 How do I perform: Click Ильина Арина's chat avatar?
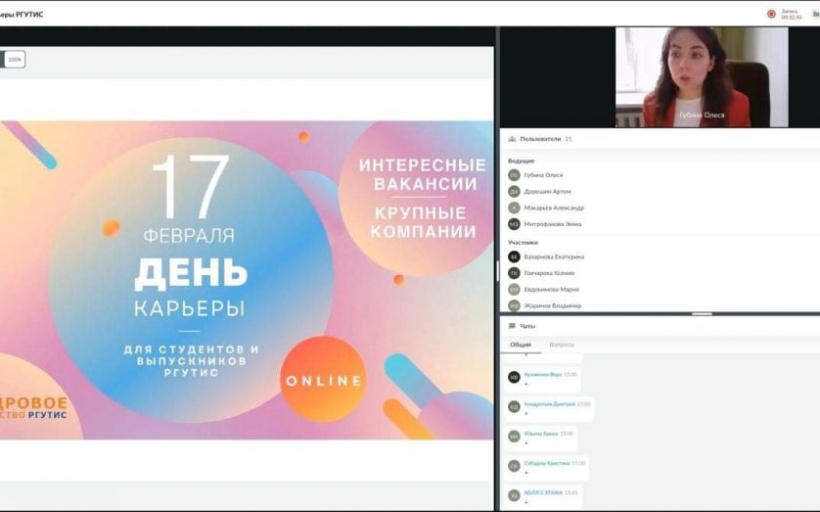(x=514, y=436)
